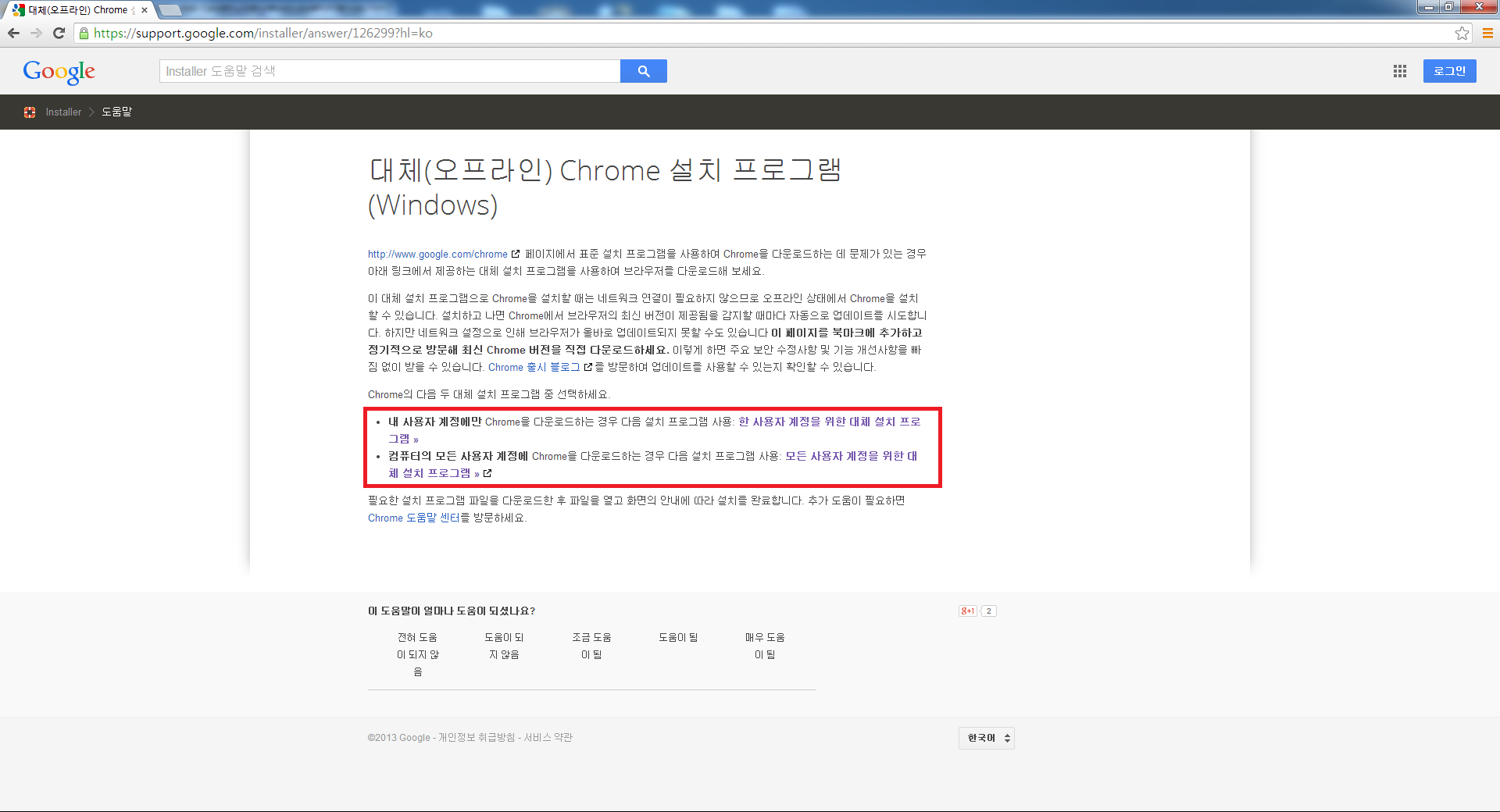Open the Chrome 도움말 센터 link
This screenshot has height=812, width=1500.
coord(413,518)
